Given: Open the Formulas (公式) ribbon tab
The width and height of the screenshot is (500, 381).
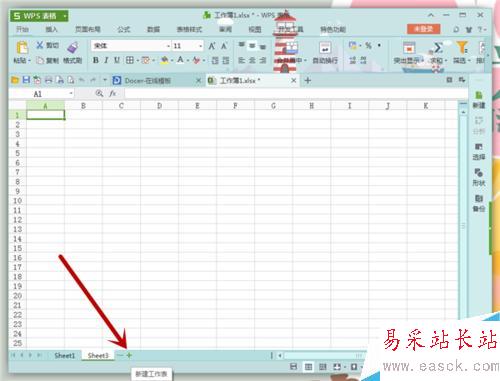Looking at the screenshot, I should pyautogui.click(x=124, y=29).
